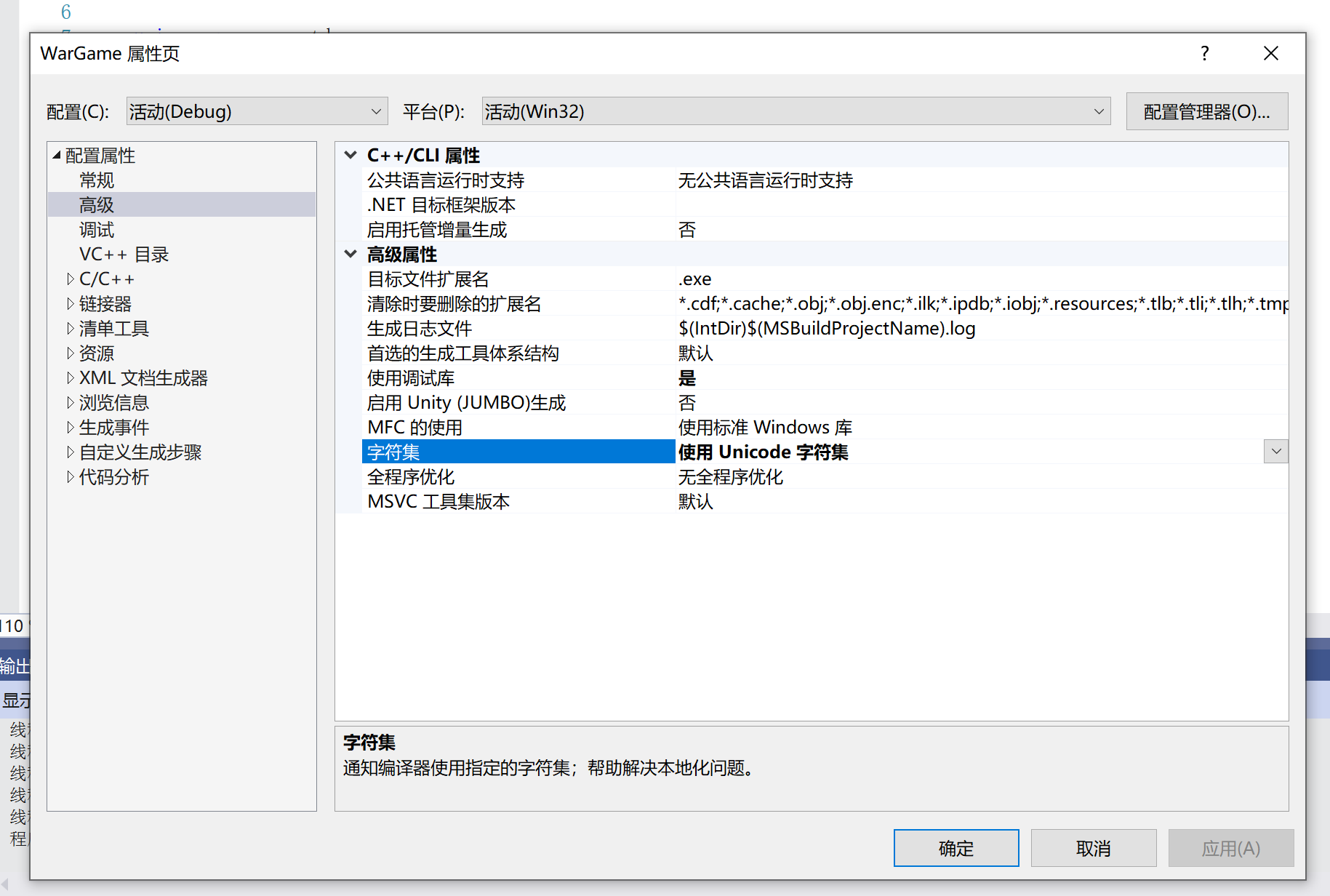The image size is (1330, 896).
Task: Click the help question mark icon
Action: click(x=1203, y=53)
